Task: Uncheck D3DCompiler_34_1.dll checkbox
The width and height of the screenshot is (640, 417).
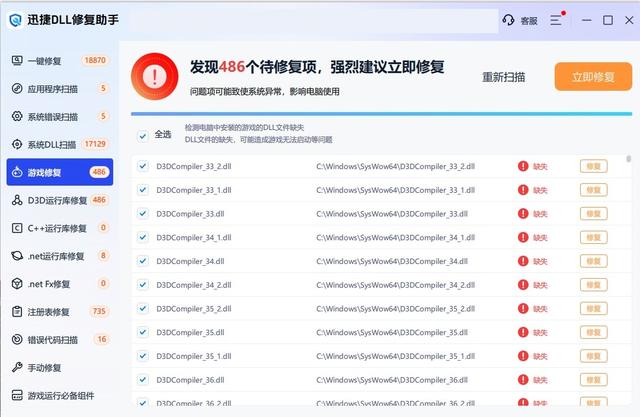Action: point(142,237)
